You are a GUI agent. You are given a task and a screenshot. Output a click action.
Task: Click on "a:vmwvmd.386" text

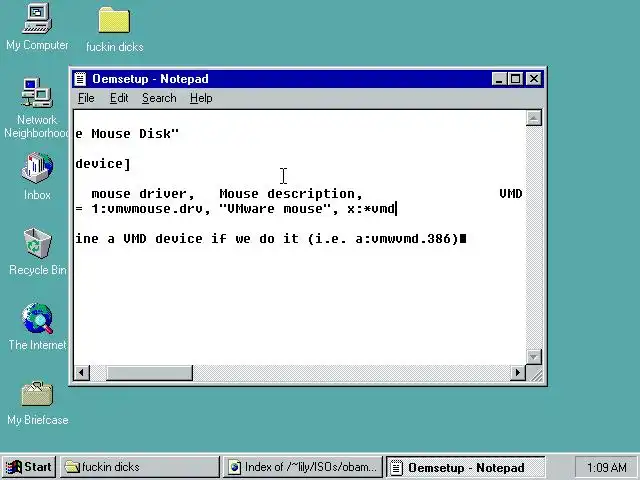pyautogui.click(x=403, y=239)
